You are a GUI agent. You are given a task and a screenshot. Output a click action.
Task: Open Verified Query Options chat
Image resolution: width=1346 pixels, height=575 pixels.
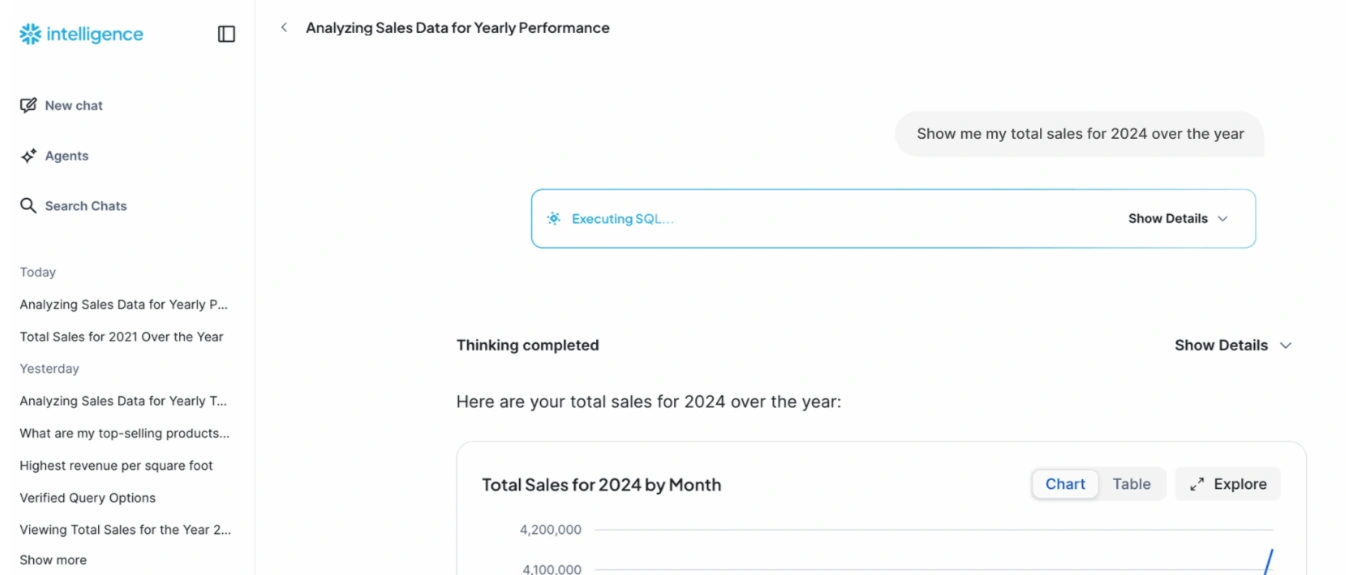click(88, 498)
